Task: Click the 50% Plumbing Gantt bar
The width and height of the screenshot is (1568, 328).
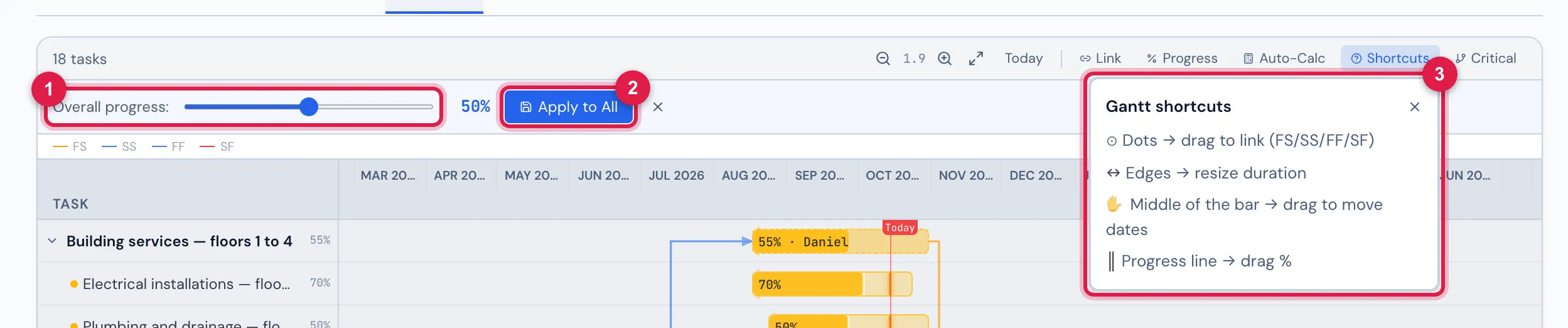Action: coord(849,321)
